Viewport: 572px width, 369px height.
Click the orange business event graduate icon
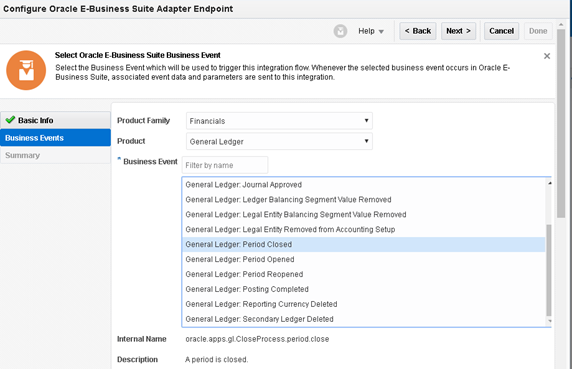26,70
